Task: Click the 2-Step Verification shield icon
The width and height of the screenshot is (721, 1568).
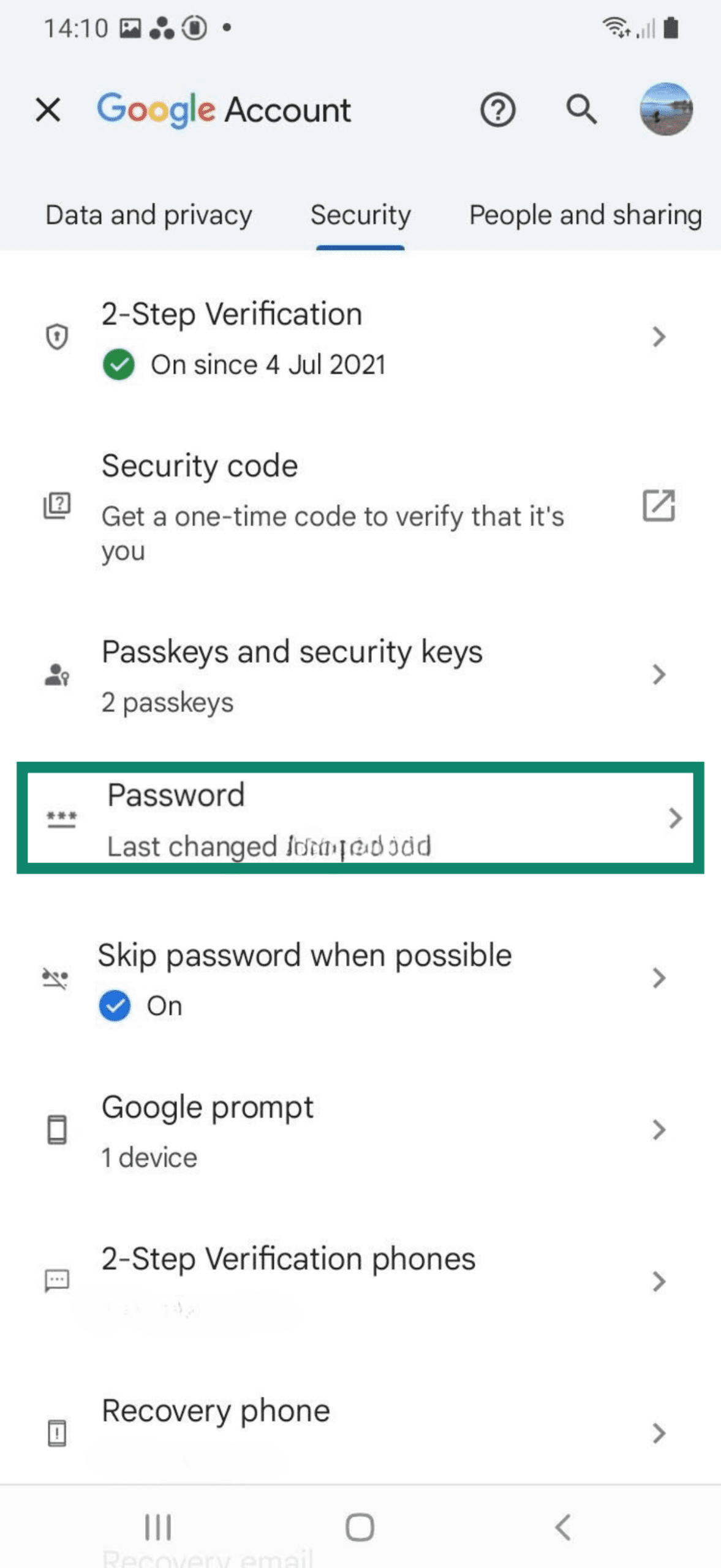Action: coord(56,336)
